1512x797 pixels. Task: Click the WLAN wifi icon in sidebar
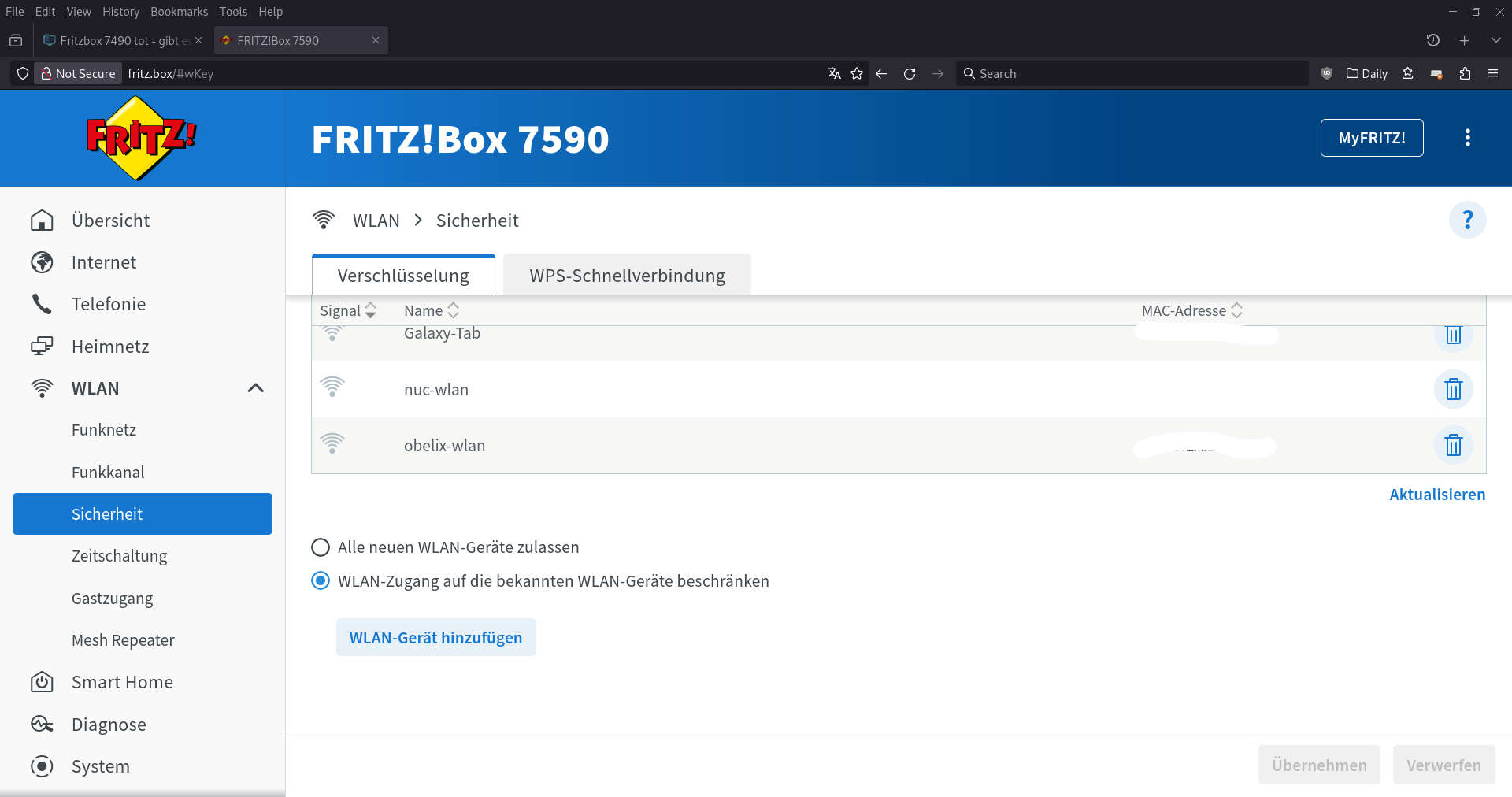coord(42,388)
